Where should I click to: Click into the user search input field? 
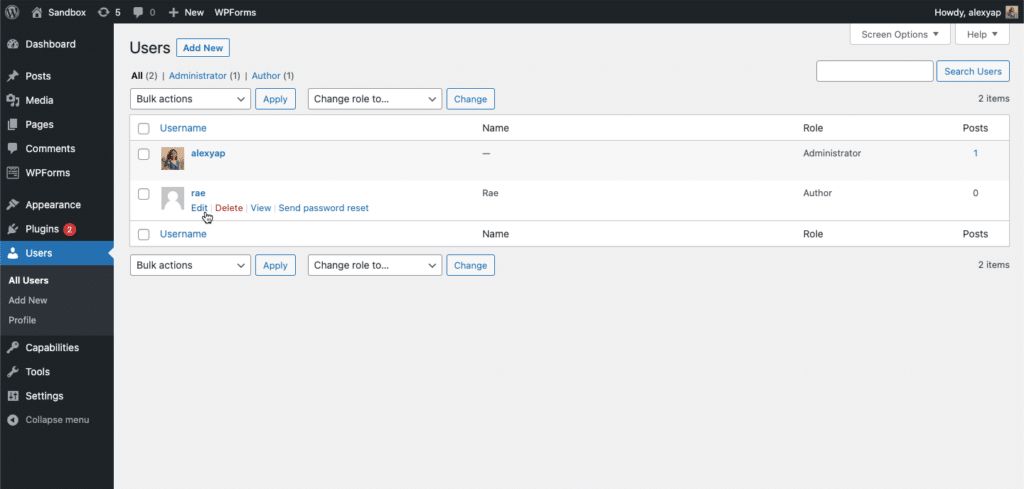(874, 71)
